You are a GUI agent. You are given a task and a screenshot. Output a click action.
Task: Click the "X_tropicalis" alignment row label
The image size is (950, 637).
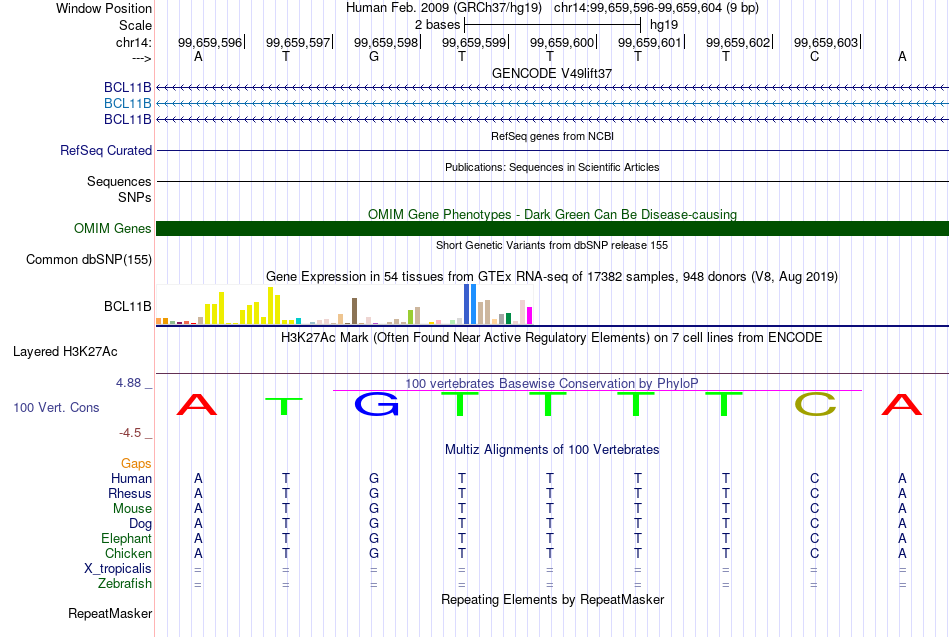[x=118, y=569]
